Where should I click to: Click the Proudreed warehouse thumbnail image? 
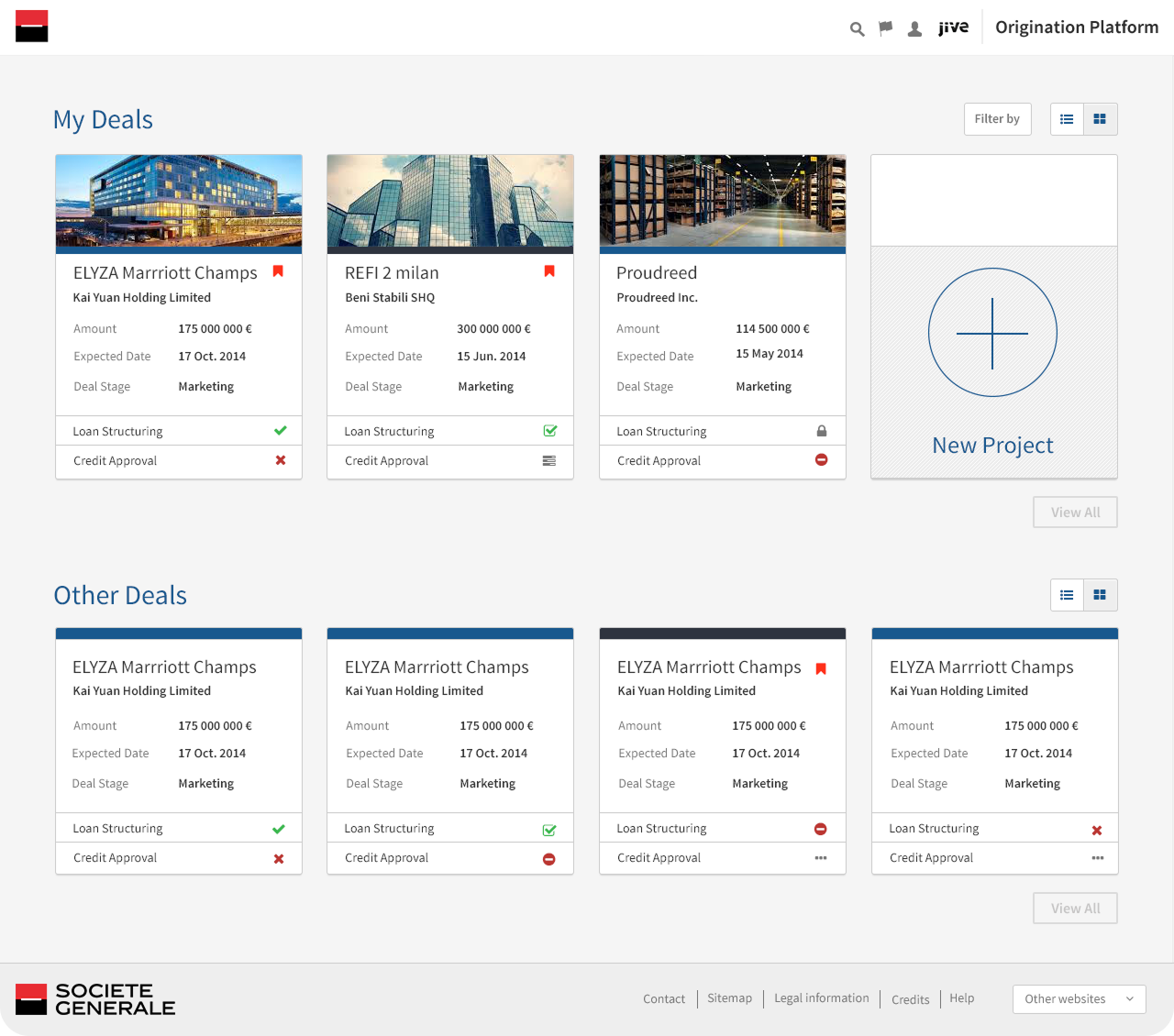[x=722, y=201]
